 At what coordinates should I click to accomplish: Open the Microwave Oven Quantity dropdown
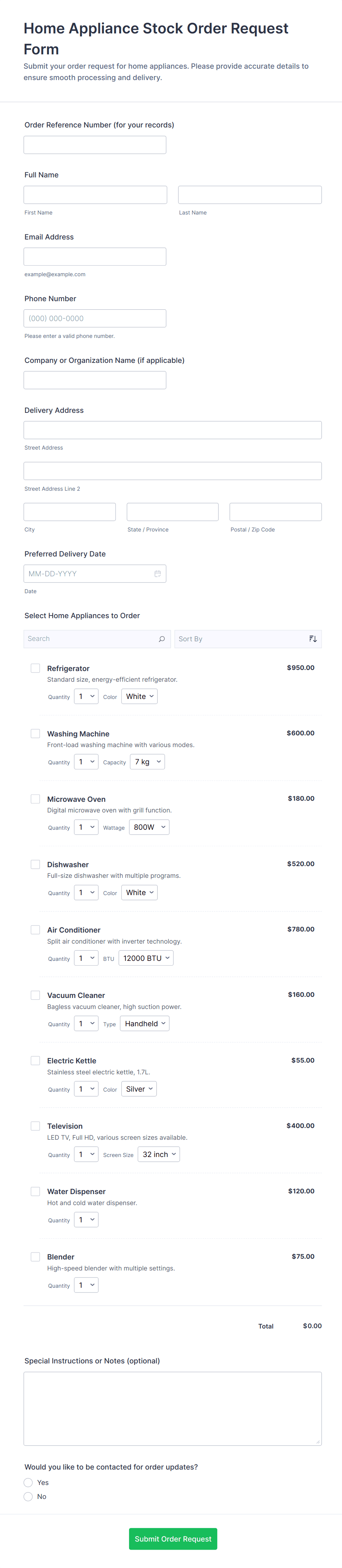pyautogui.click(x=86, y=827)
